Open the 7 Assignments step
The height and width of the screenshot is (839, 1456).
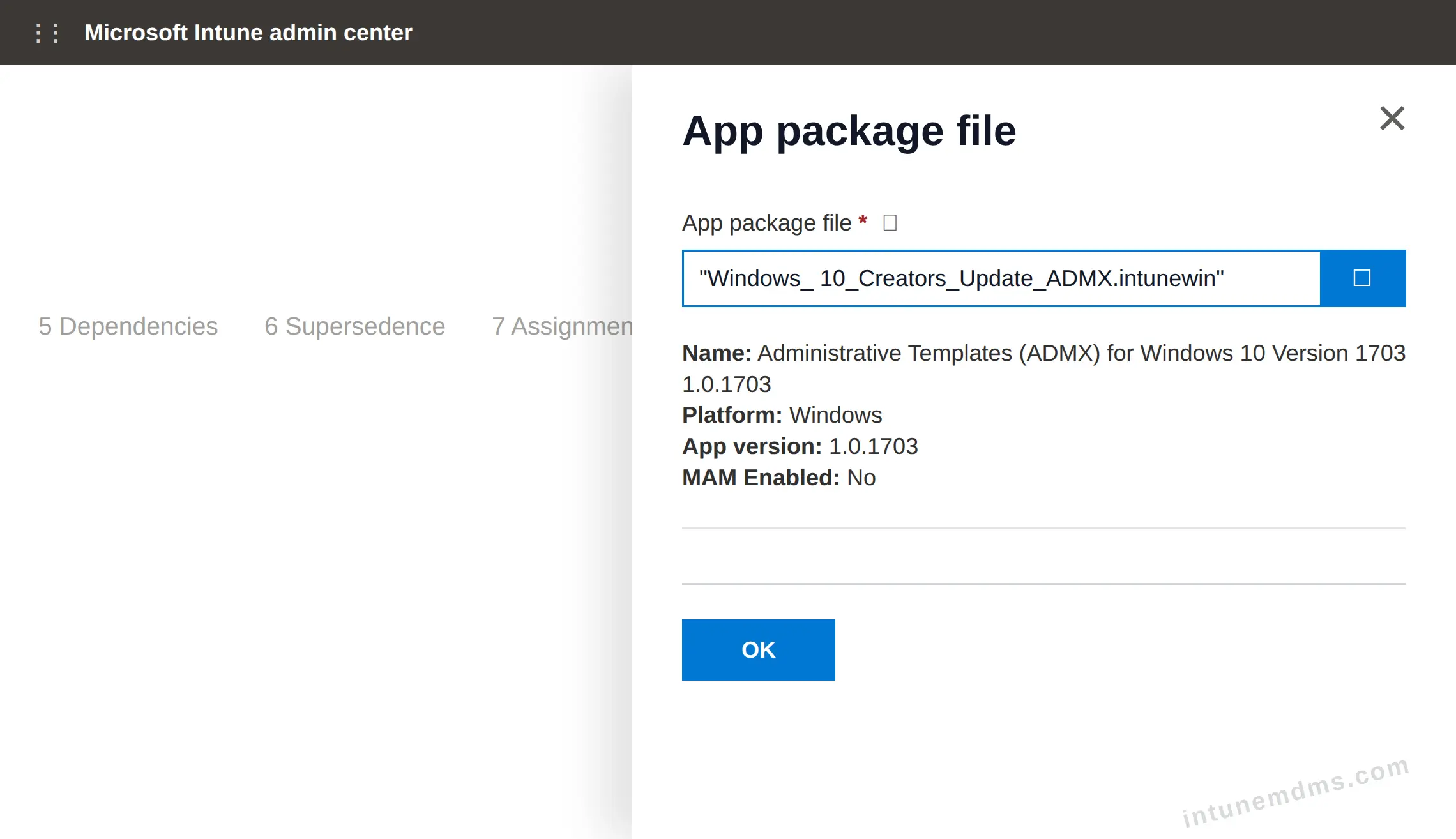pyautogui.click(x=562, y=326)
